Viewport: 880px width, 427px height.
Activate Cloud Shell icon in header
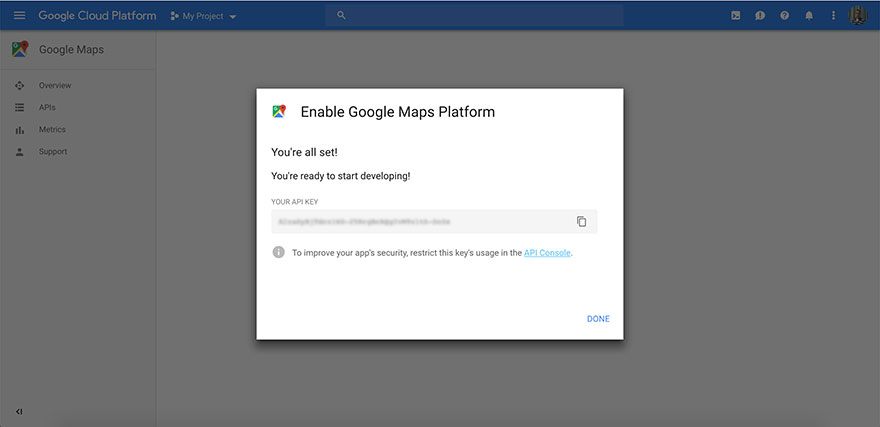pyautogui.click(x=735, y=16)
